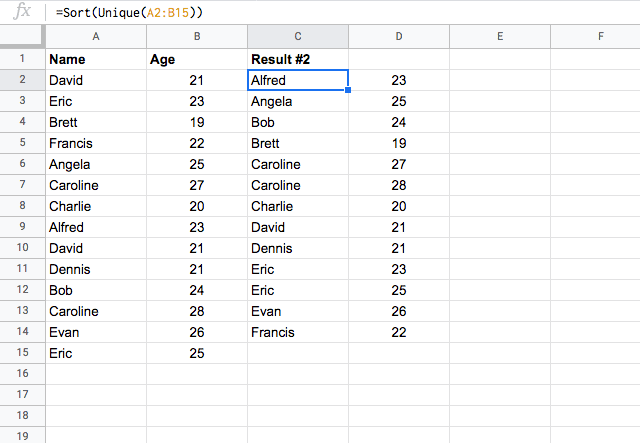This screenshot has height=443, width=640.
Task: Click cell B14 with value 26
Action: click(197, 332)
